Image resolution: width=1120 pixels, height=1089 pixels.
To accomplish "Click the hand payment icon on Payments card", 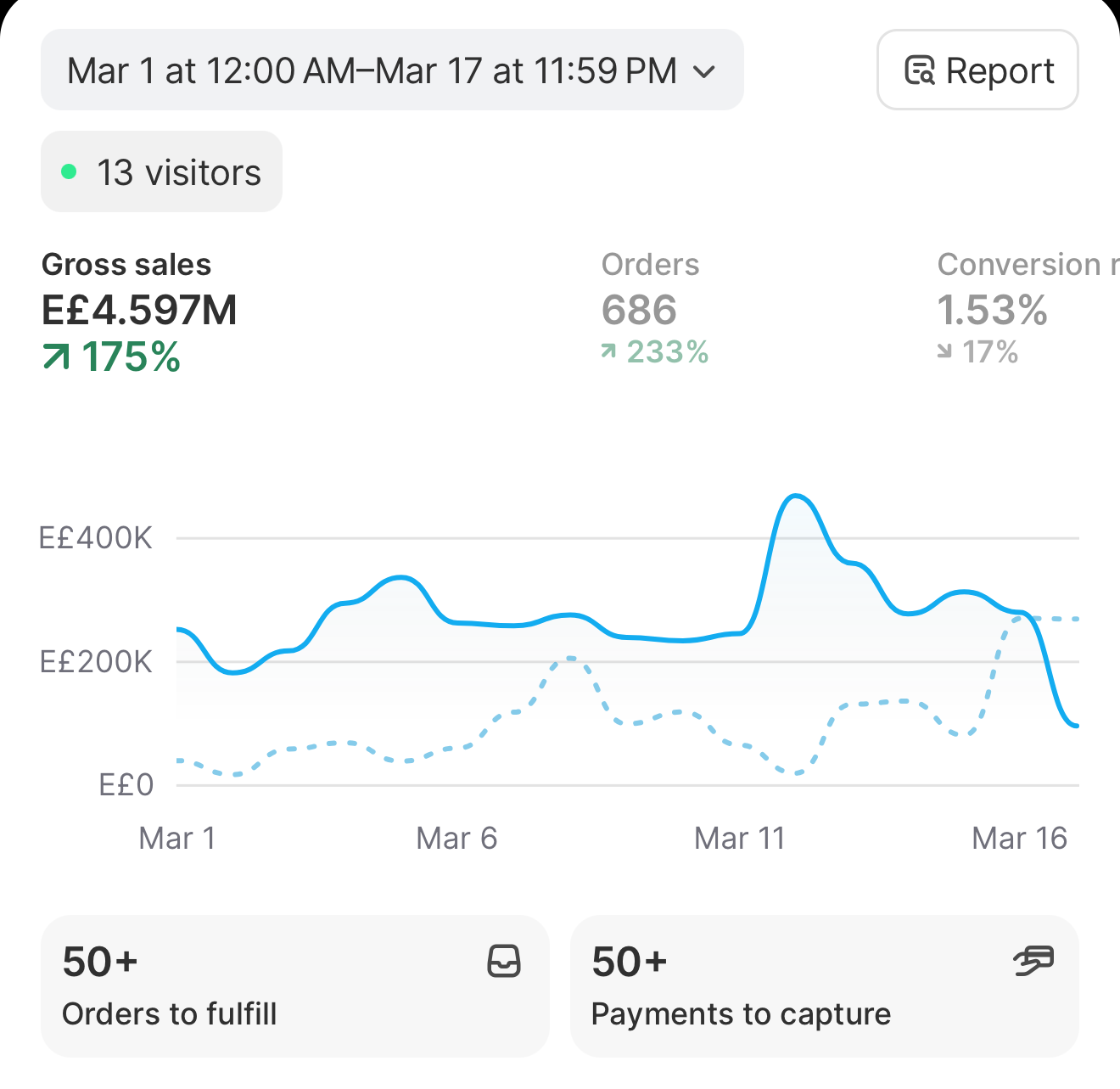I will click(x=1034, y=961).
